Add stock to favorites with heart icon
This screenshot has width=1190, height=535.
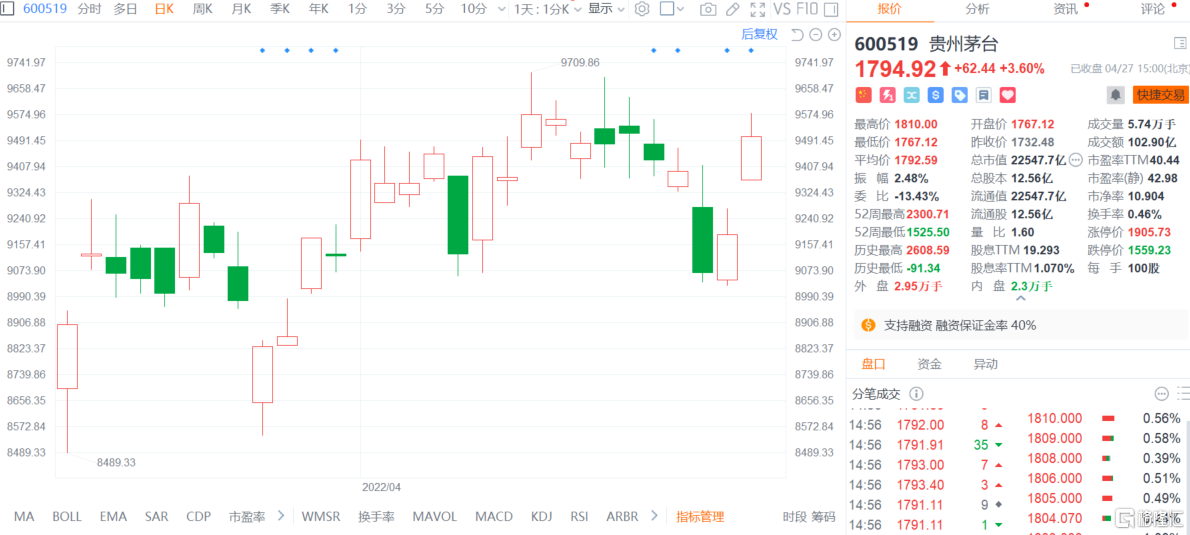[1008, 95]
